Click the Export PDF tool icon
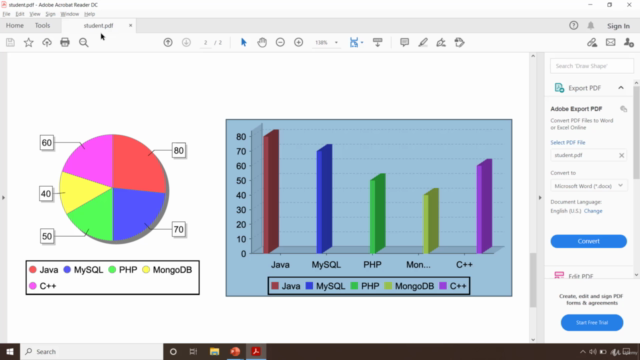Screen dimensions: 640x360 point(559,88)
